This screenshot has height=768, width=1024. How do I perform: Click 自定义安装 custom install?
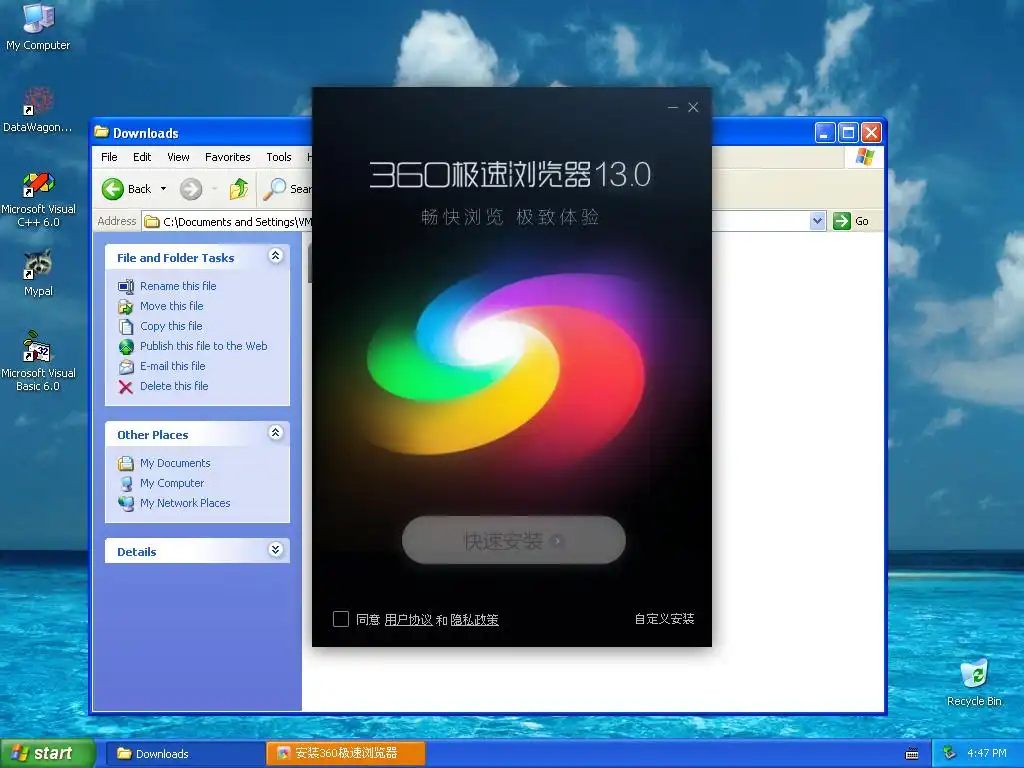(x=664, y=618)
